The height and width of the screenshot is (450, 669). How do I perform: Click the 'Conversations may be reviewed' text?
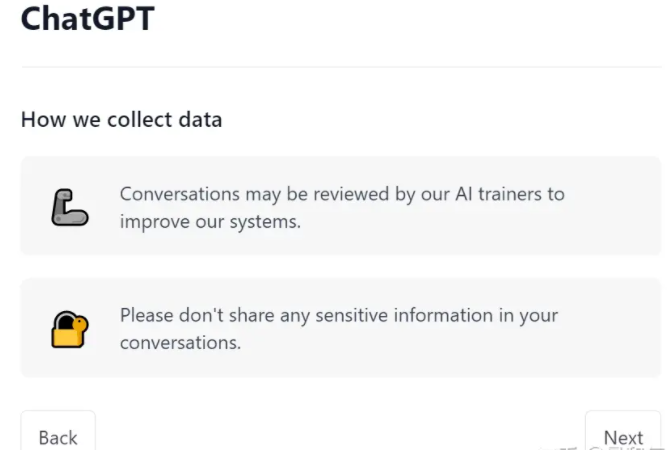coord(342,208)
